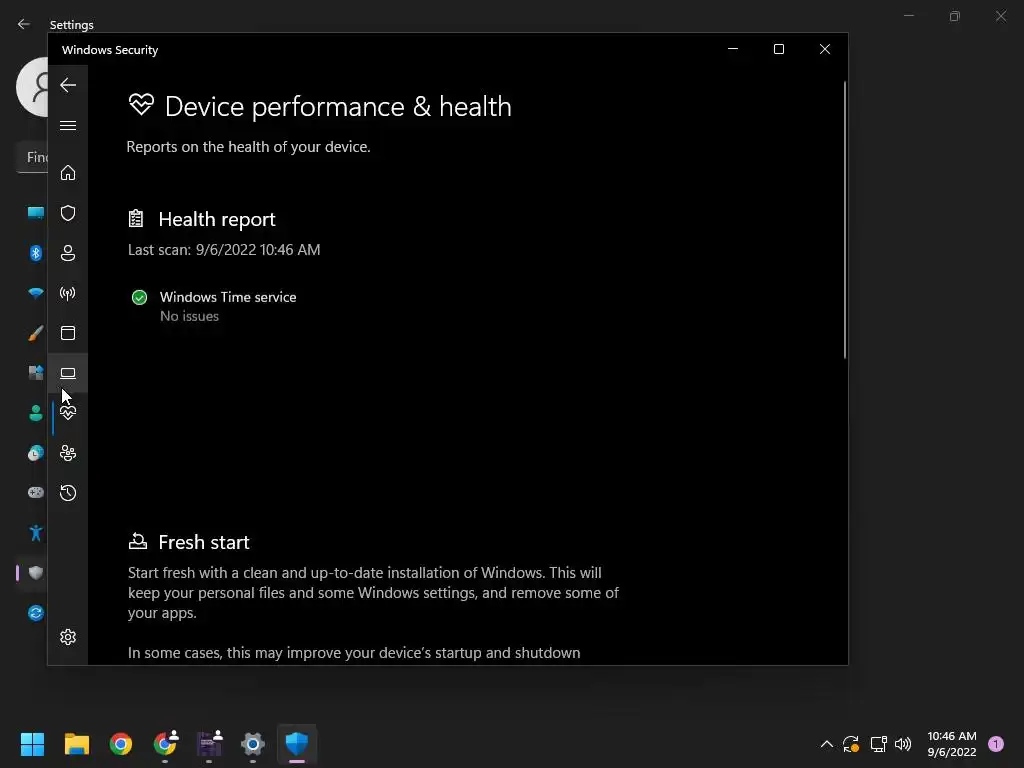The width and height of the screenshot is (1024, 768).
Task: Show hidden system tray icons
Action: coord(826,744)
